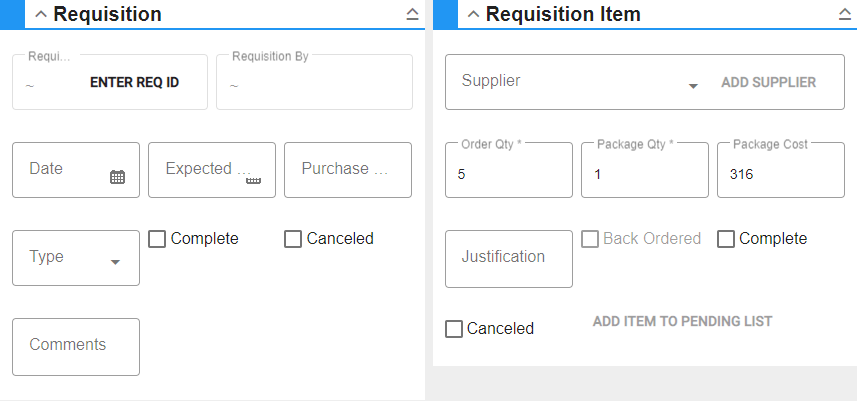This screenshot has height=401, width=857.
Task: Click the Requisition panel top-right collapse icon
Action: pos(413,14)
